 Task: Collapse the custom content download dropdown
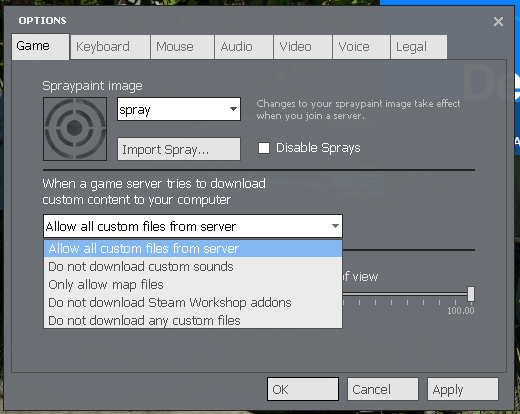point(193,226)
